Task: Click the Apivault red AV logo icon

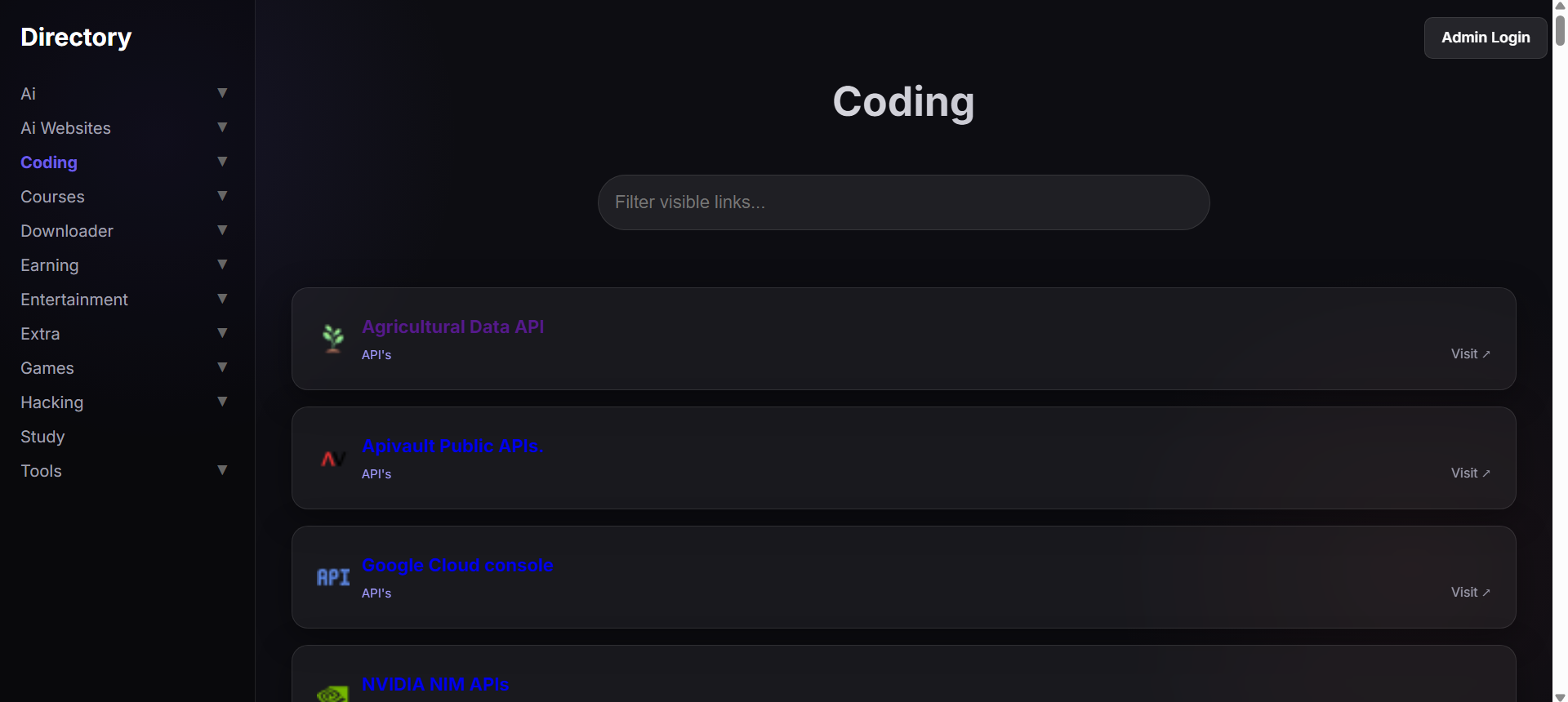Action: pyautogui.click(x=333, y=459)
